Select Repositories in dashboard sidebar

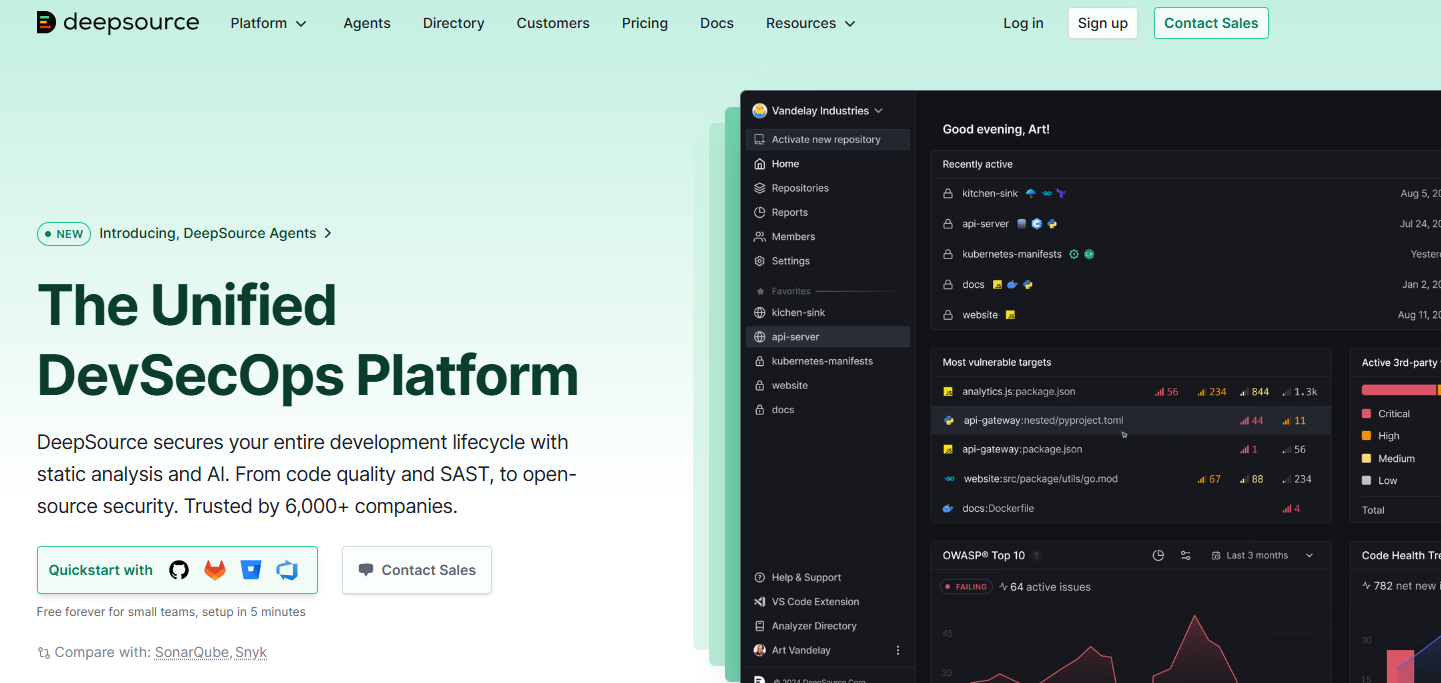828,188
